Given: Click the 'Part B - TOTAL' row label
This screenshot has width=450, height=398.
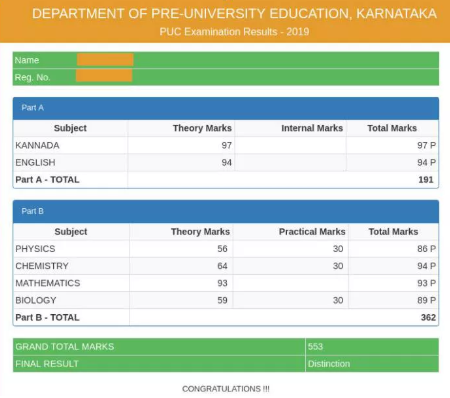Looking at the screenshot, I should click(47, 317).
